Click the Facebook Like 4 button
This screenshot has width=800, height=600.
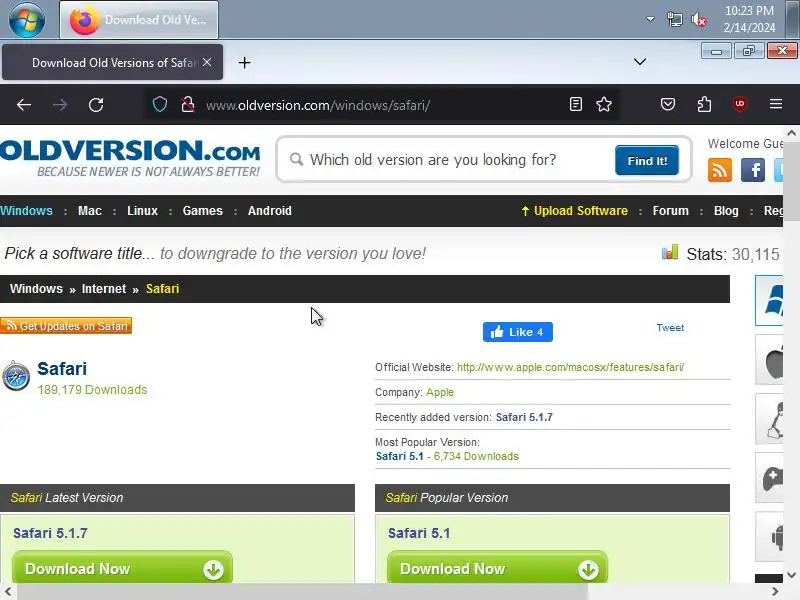517,332
